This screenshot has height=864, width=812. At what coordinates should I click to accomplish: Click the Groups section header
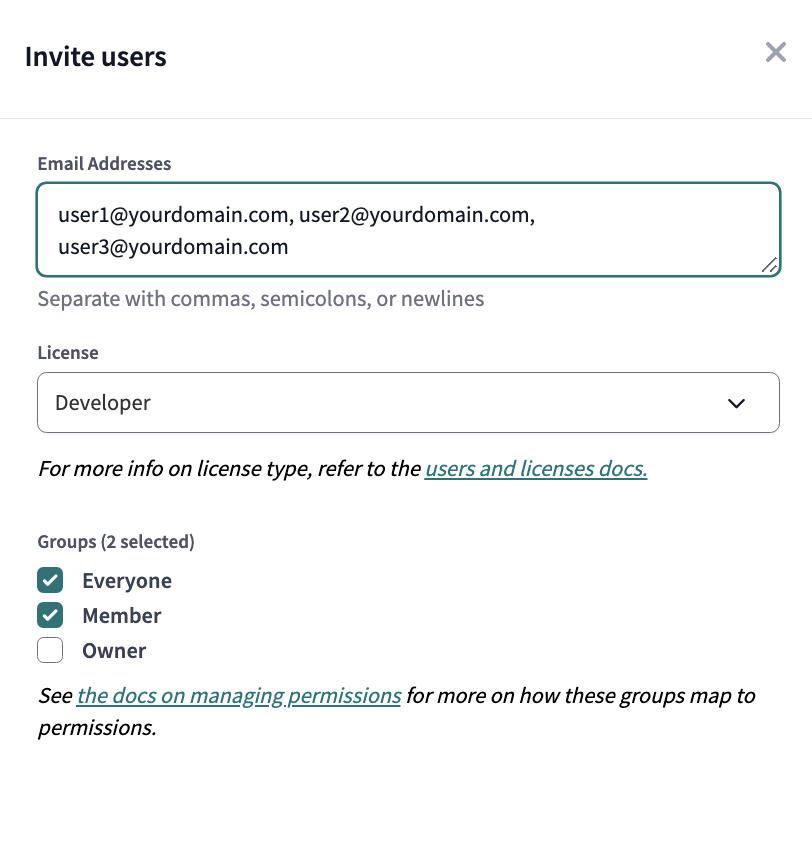coord(115,541)
